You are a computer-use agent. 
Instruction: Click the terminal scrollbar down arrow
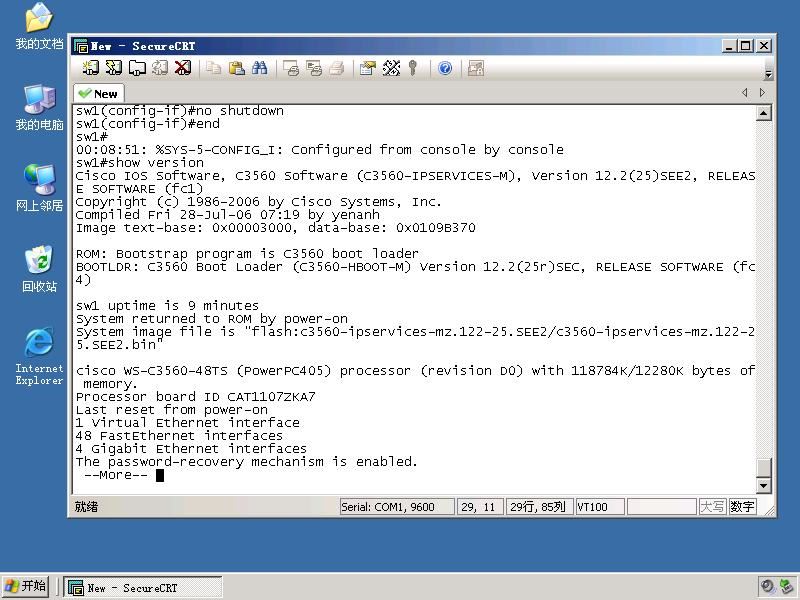pyautogui.click(x=763, y=485)
